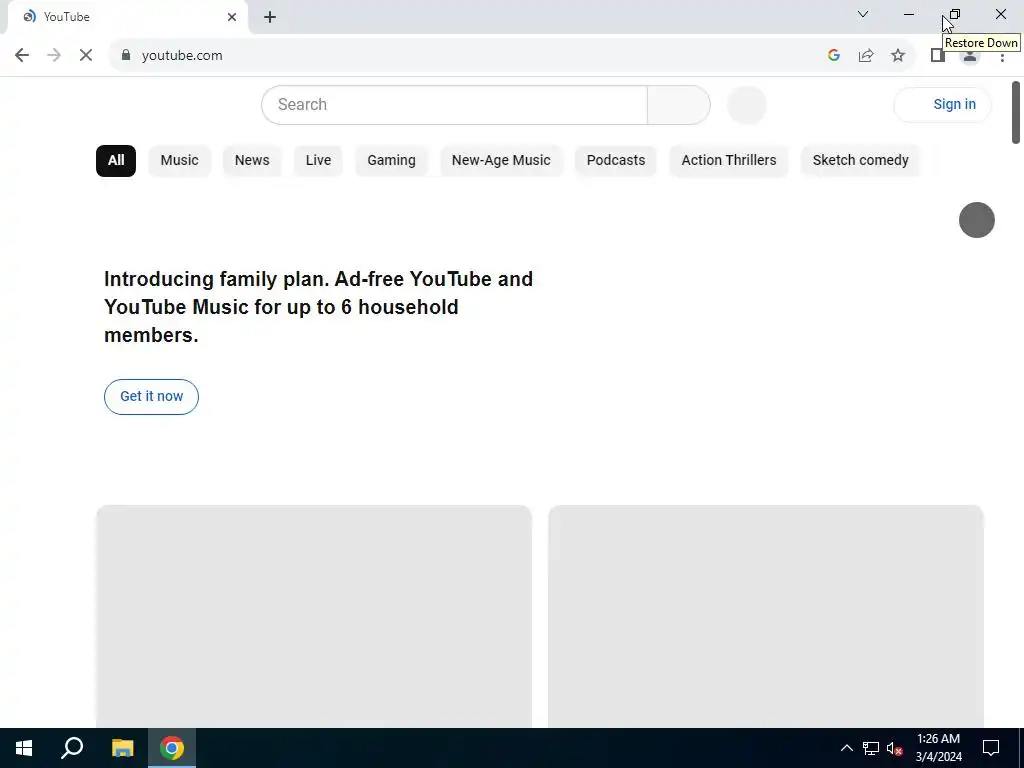Click the family plan promo headline

click(x=319, y=307)
